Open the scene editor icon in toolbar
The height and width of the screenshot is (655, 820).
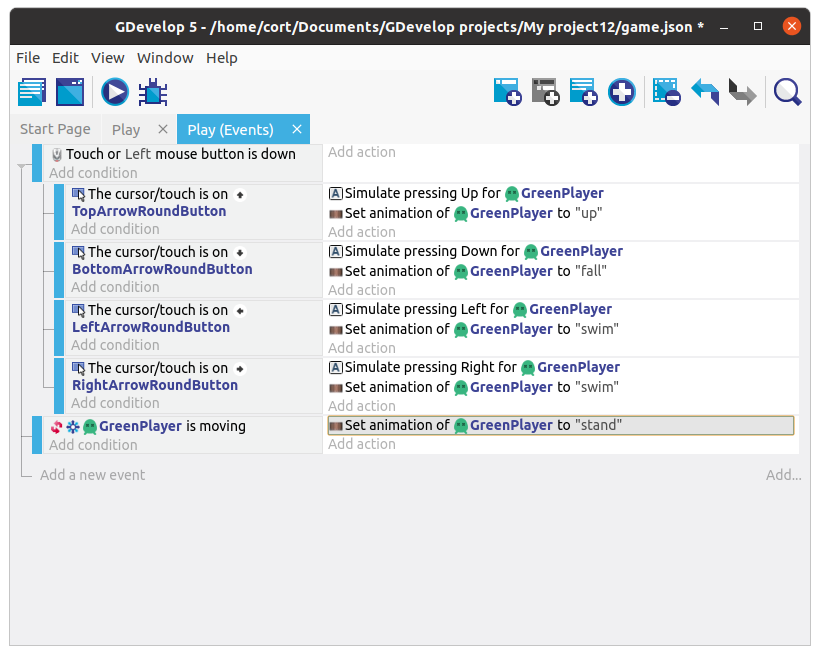click(x=70, y=92)
